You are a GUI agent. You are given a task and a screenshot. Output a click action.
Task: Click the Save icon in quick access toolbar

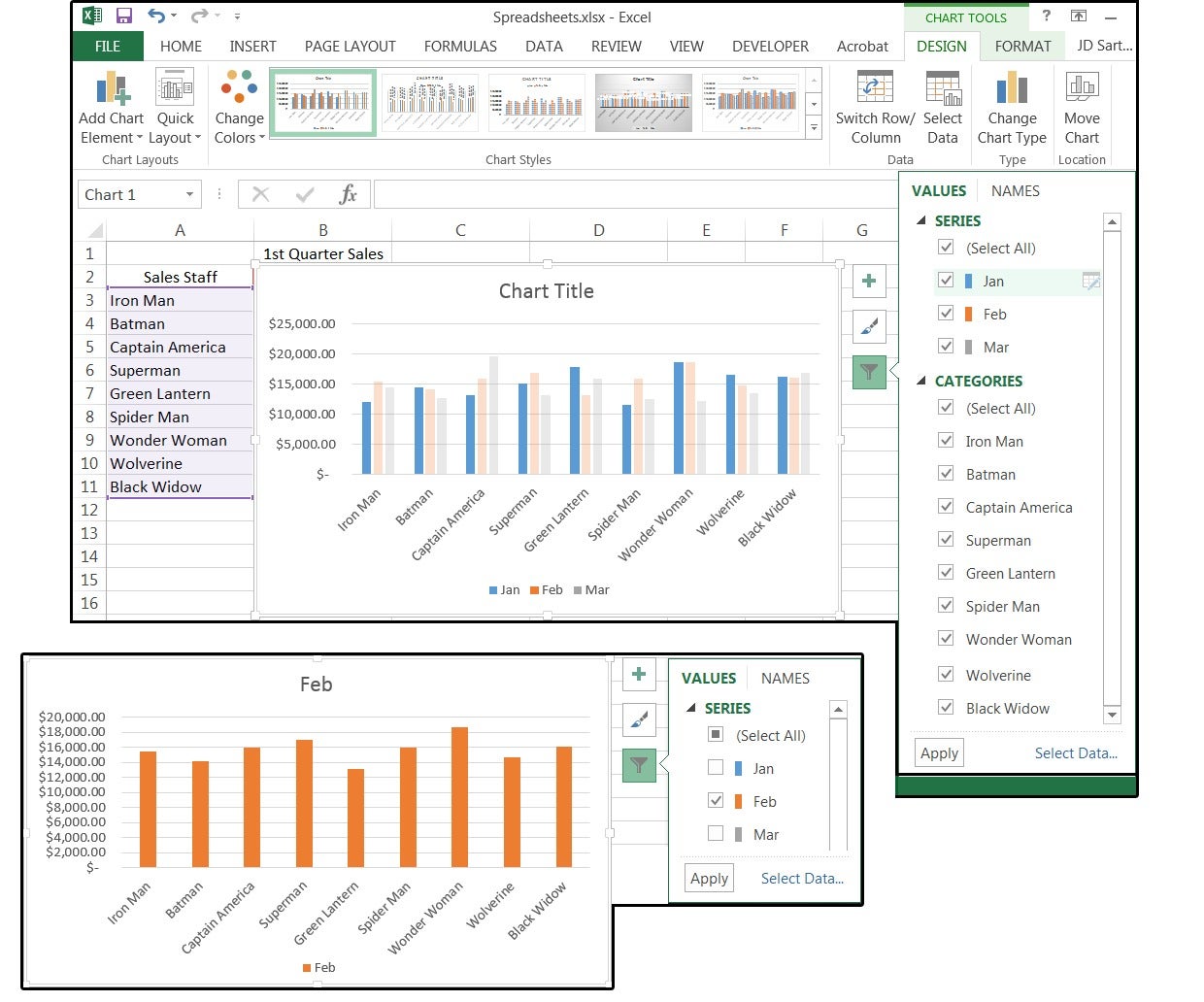[x=123, y=16]
